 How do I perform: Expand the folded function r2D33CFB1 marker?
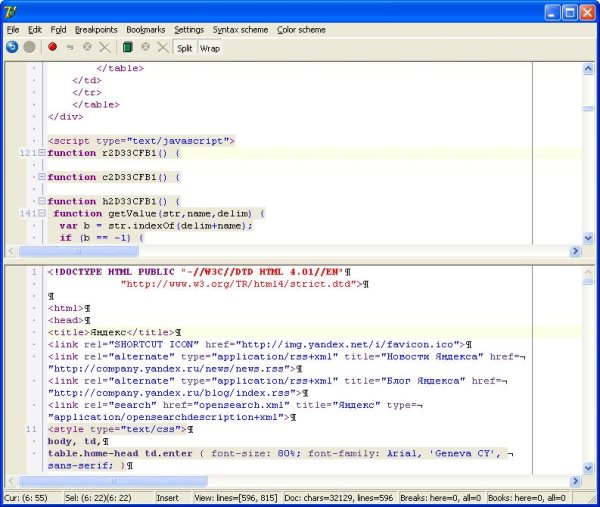pyautogui.click(x=42, y=153)
